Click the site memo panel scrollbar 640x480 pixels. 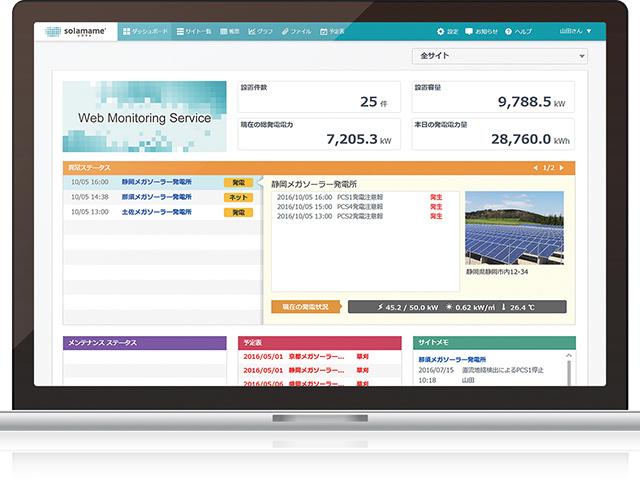pyautogui.click(x=569, y=369)
